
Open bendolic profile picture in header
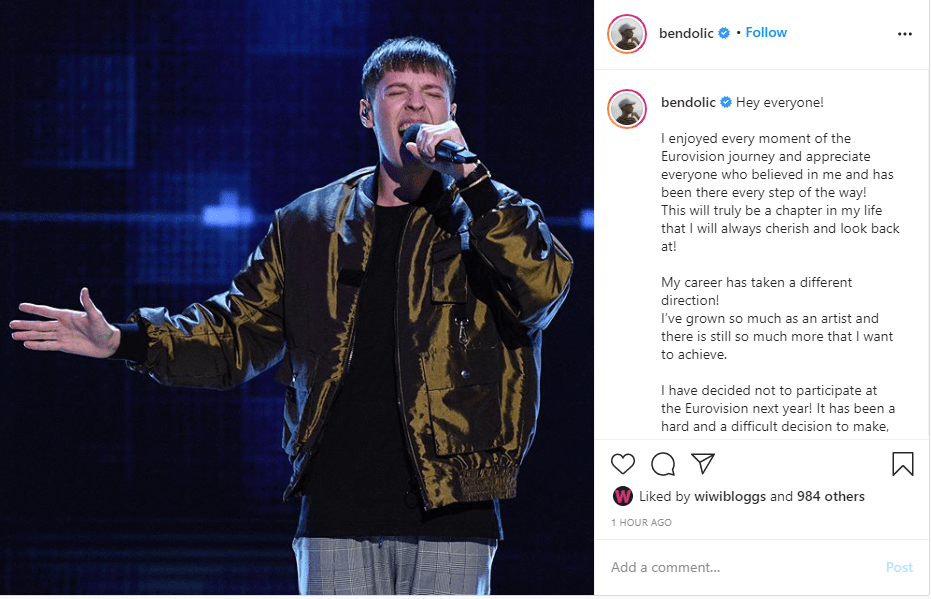click(627, 34)
